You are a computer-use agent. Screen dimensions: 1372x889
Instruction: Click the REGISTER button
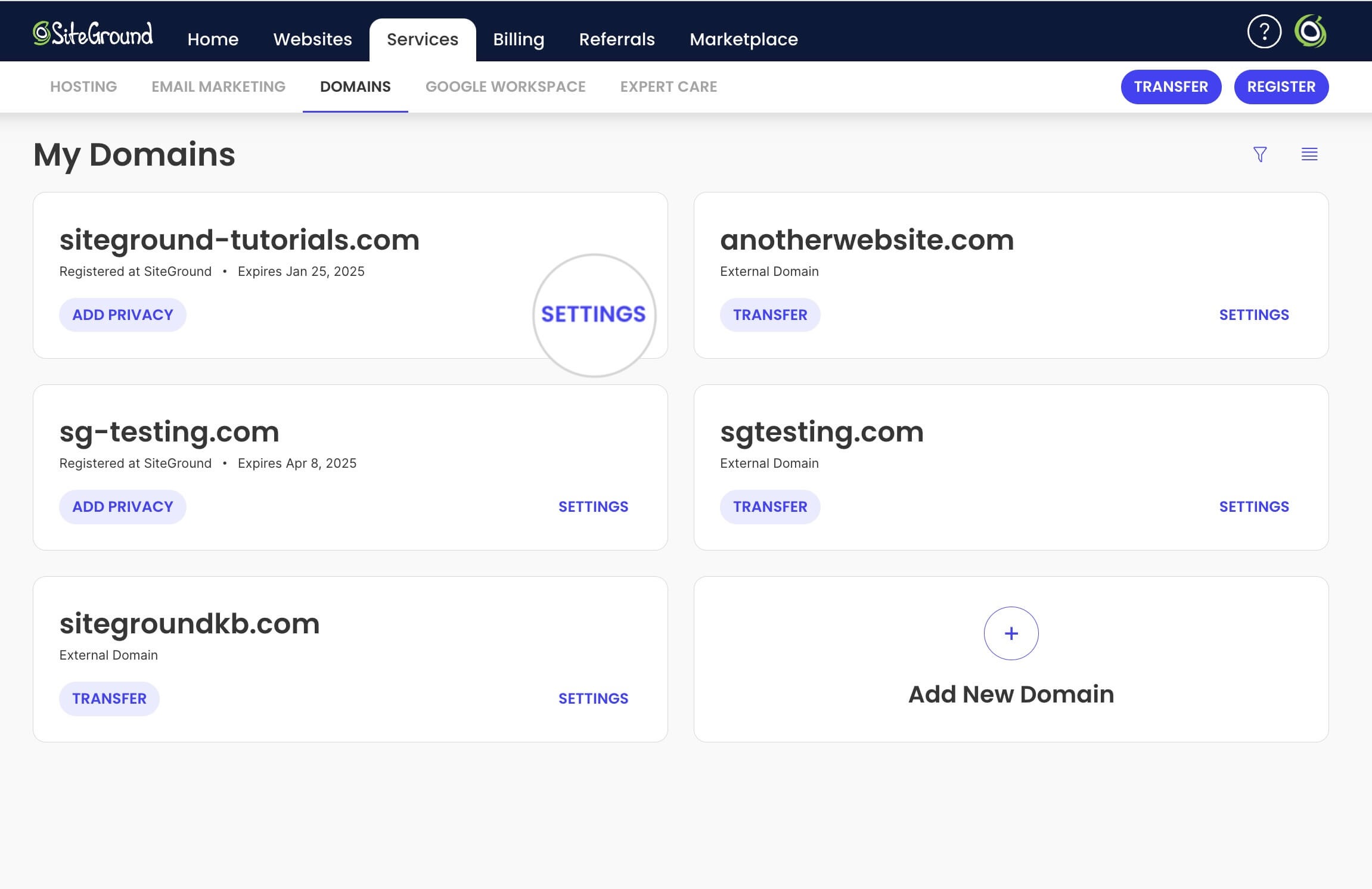point(1281,86)
